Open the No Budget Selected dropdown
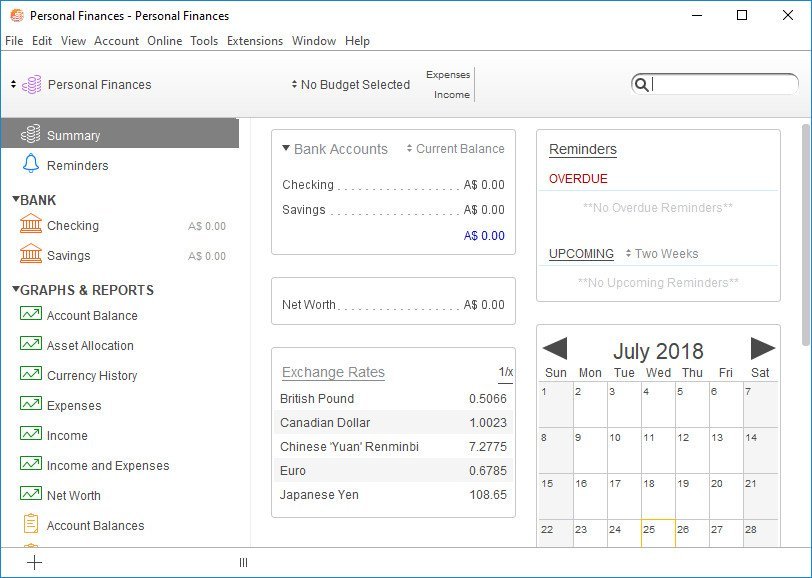Screen dimensions: 812x578 [x=351, y=85]
